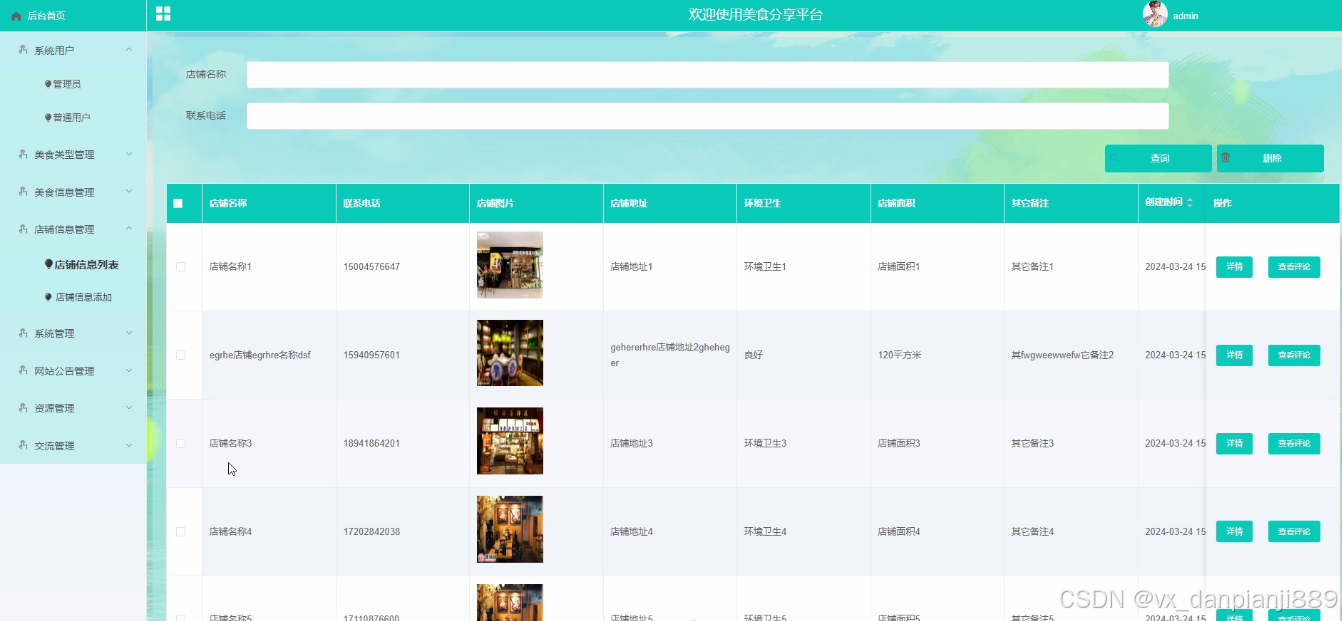Image resolution: width=1342 pixels, height=621 pixels.
Task: Click the icon beside 美食信息管理
Action: [23, 191]
